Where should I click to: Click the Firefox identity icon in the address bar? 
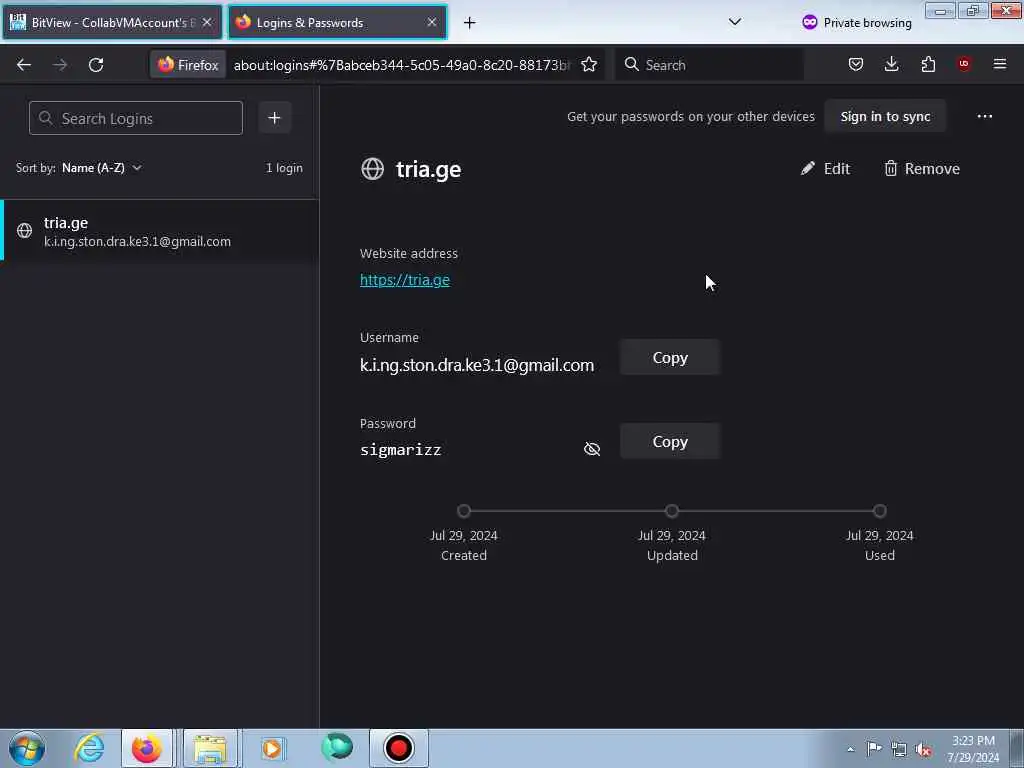point(188,65)
